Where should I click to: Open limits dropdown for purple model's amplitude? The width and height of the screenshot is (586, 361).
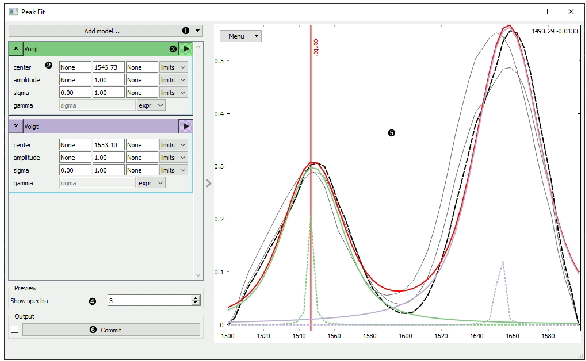(x=173, y=157)
